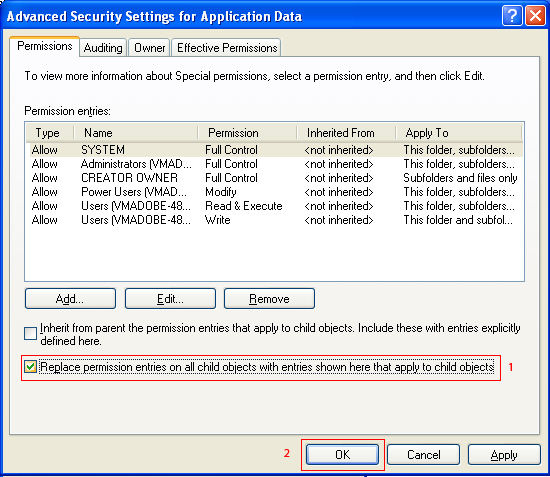Click the Add... button
The height and width of the screenshot is (477, 550).
[70, 299]
